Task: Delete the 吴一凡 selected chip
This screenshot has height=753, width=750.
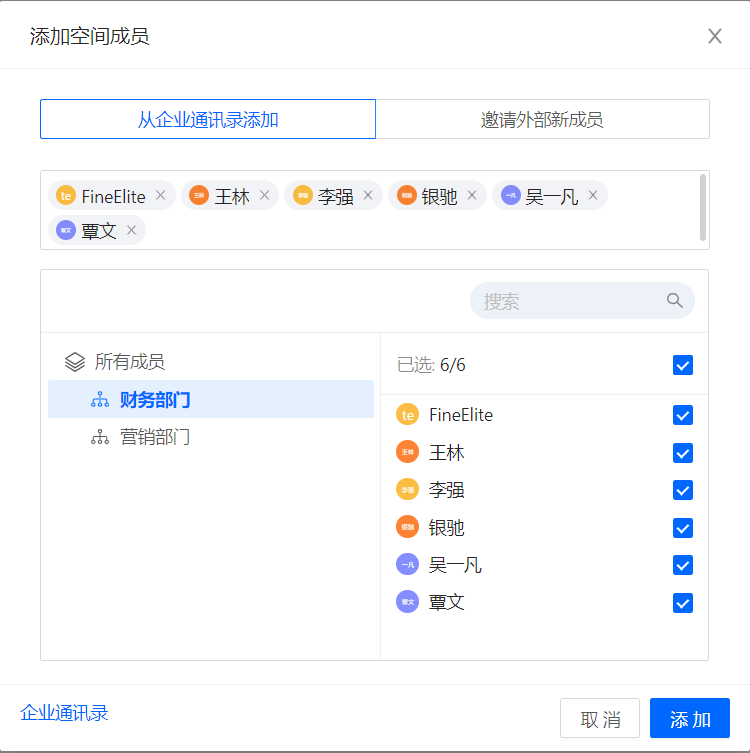Action: tap(593, 196)
